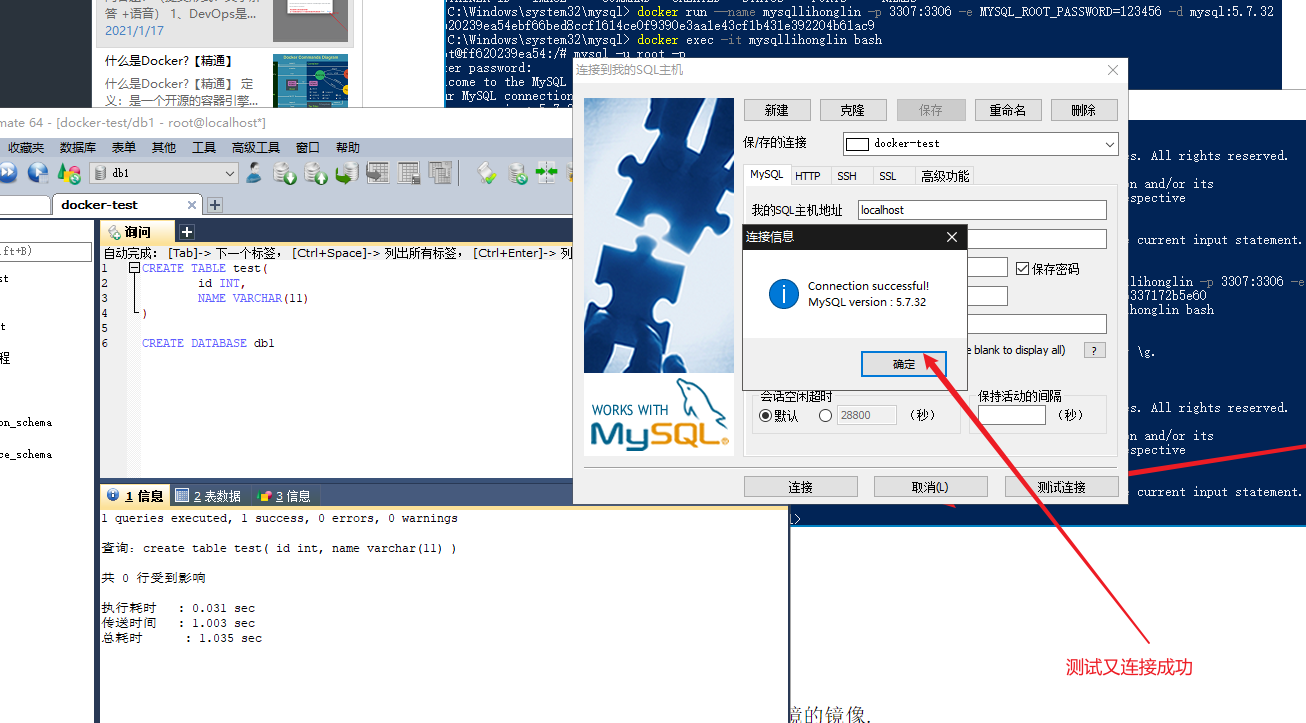This screenshot has height=723, width=1306.
Task: Click the database synchronization icon
Action: [517, 173]
